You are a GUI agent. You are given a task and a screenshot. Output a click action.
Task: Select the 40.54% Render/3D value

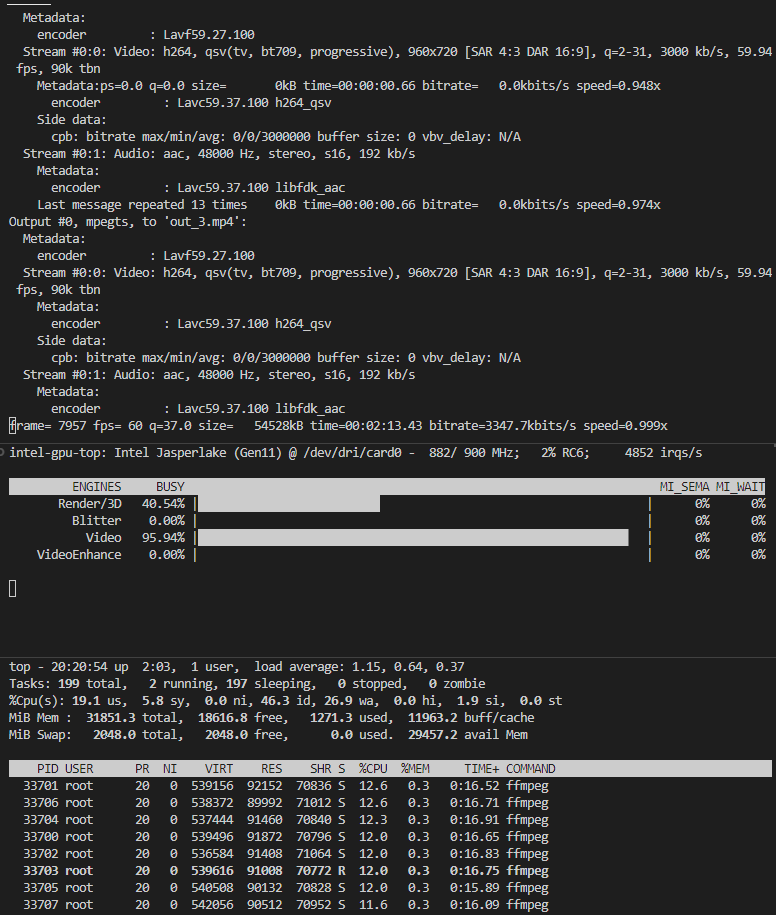[163, 504]
